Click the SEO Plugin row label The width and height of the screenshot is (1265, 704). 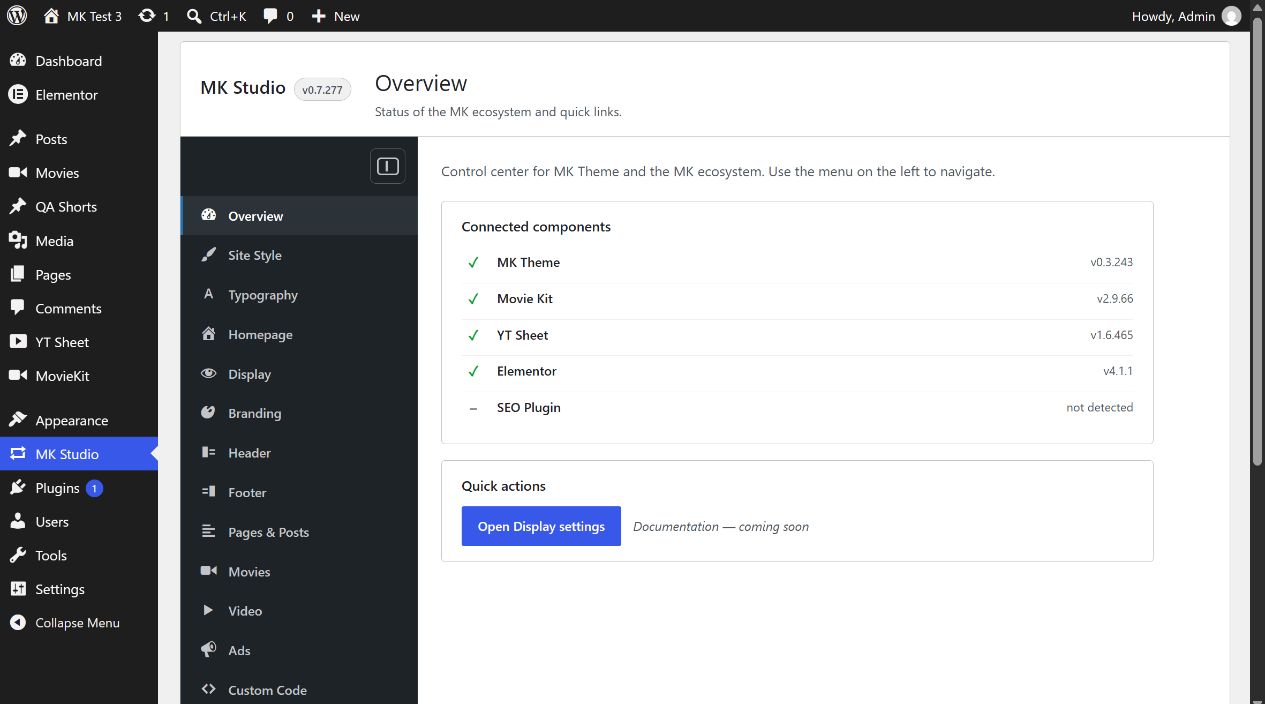click(529, 408)
